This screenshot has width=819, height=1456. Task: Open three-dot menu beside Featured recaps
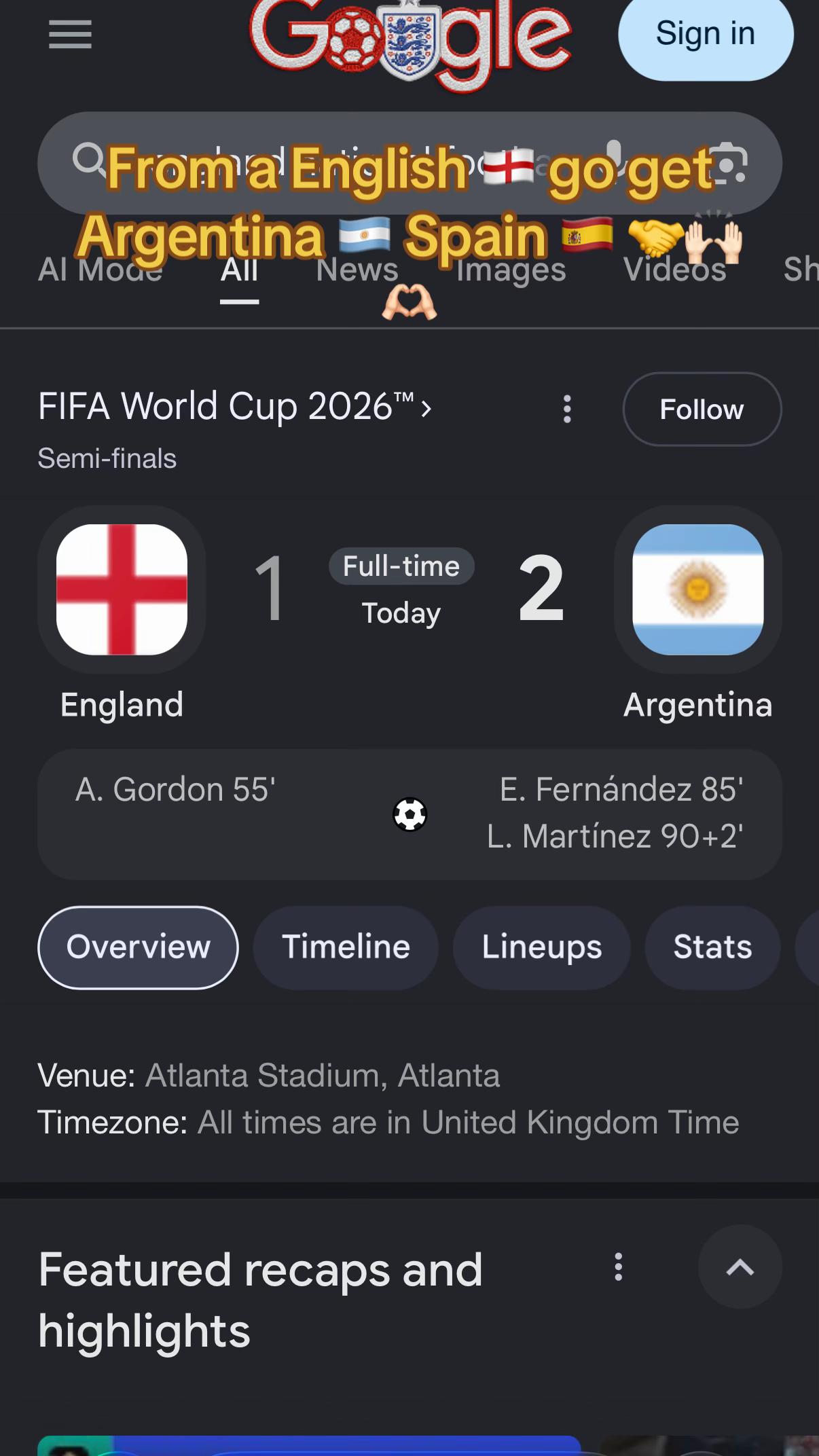point(618,1267)
